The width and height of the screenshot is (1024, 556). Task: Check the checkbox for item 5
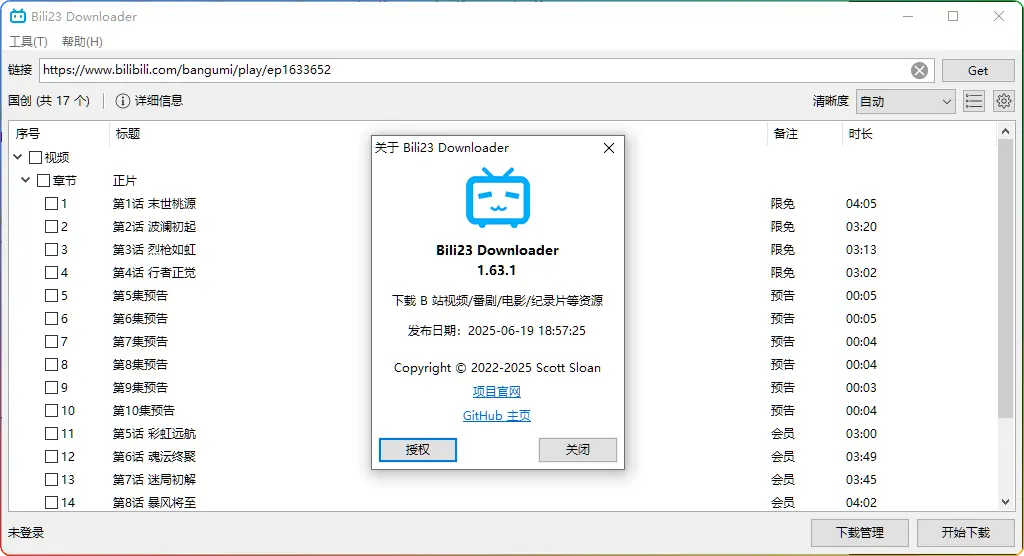click(x=52, y=295)
